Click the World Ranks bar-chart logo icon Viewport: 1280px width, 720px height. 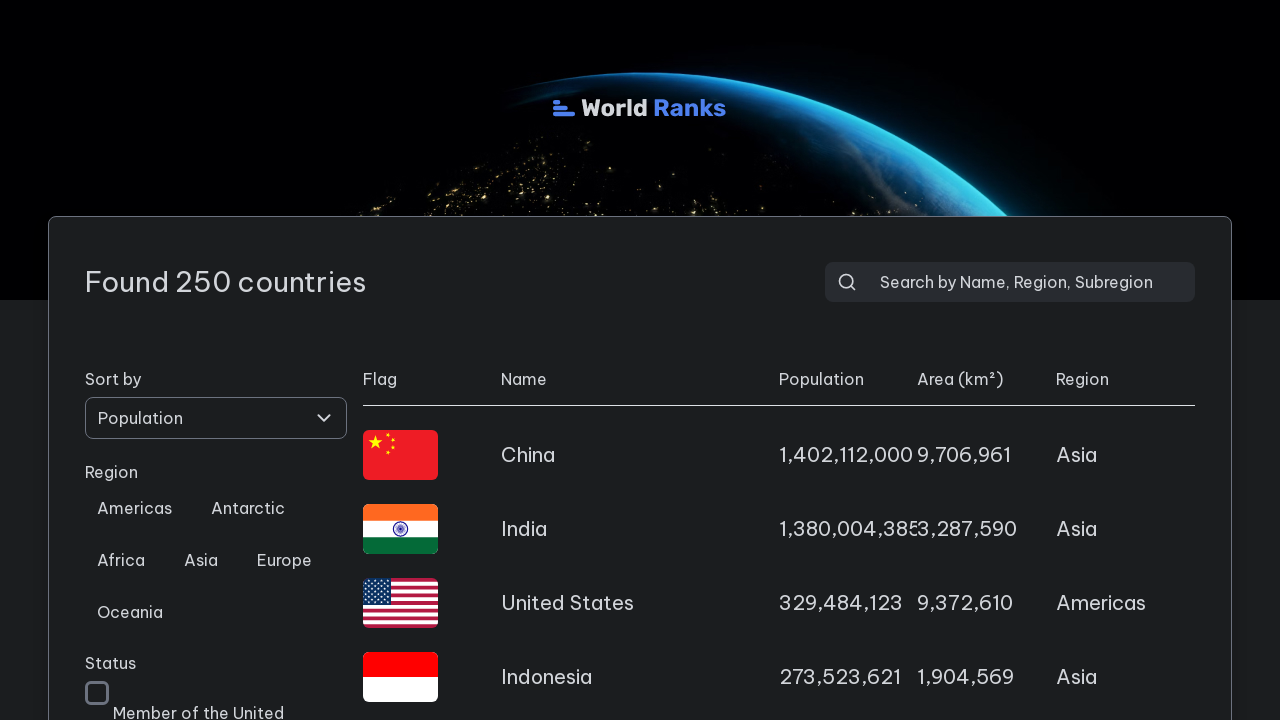pos(563,107)
